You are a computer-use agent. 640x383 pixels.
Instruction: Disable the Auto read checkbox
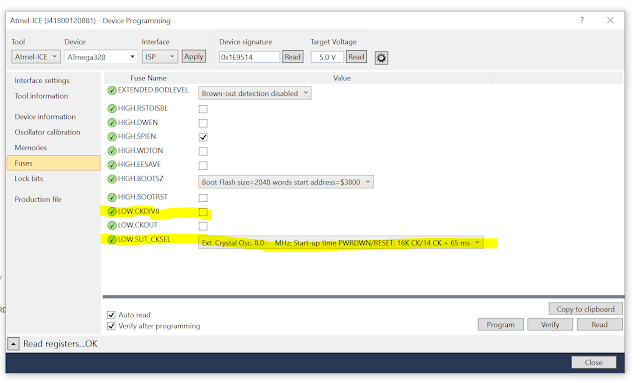coord(111,315)
